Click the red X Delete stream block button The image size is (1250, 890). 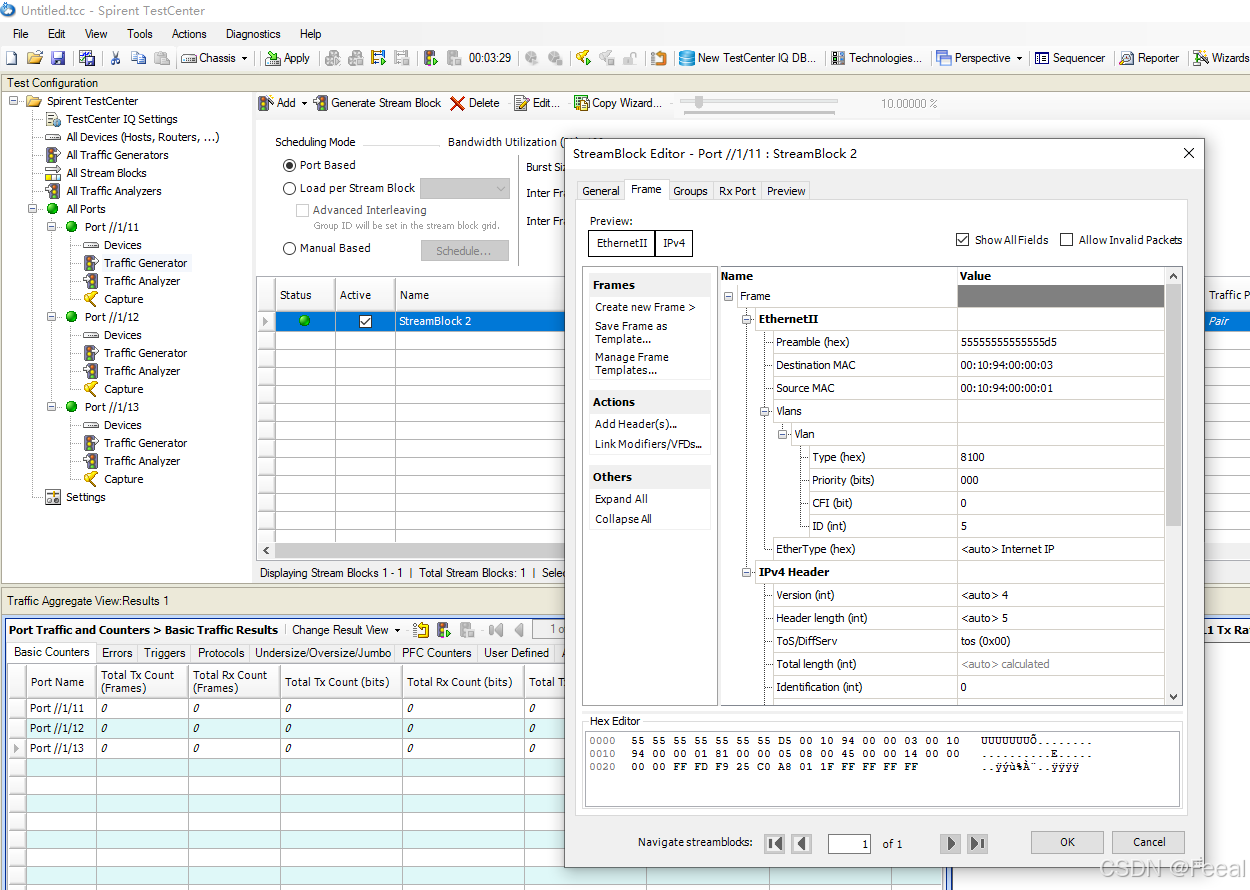[475, 103]
